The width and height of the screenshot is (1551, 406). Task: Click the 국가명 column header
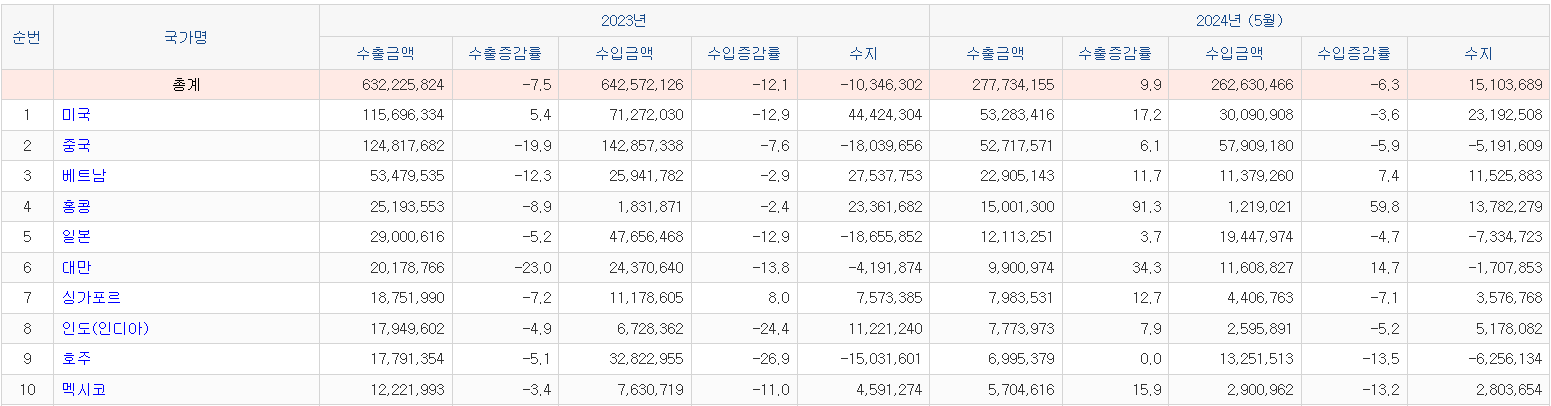(186, 37)
